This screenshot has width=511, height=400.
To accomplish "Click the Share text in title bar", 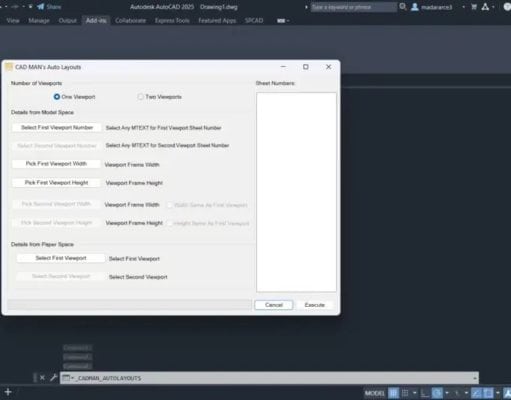I will (54, 7).
